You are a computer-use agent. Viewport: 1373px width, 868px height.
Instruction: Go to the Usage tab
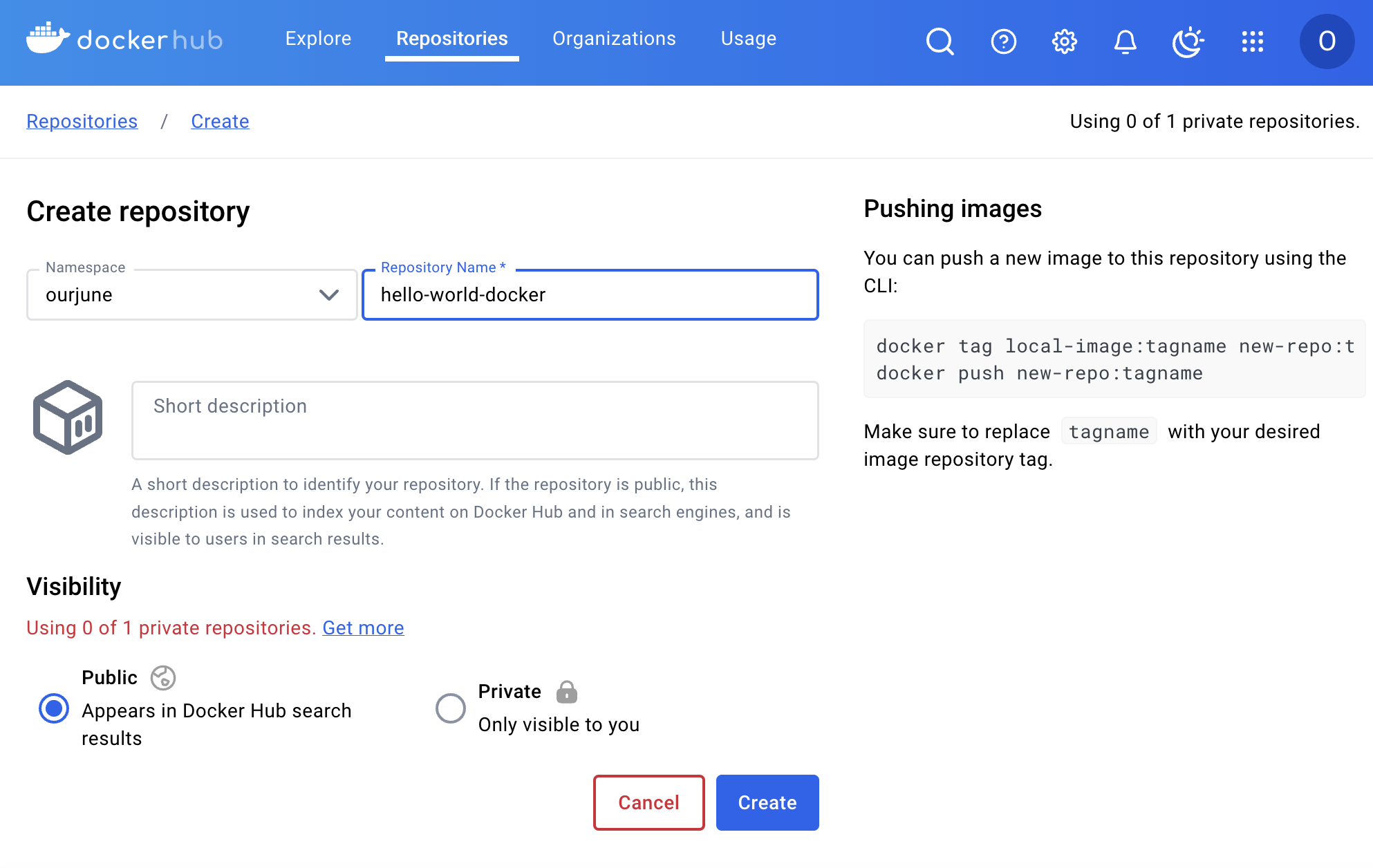(748, 39)
